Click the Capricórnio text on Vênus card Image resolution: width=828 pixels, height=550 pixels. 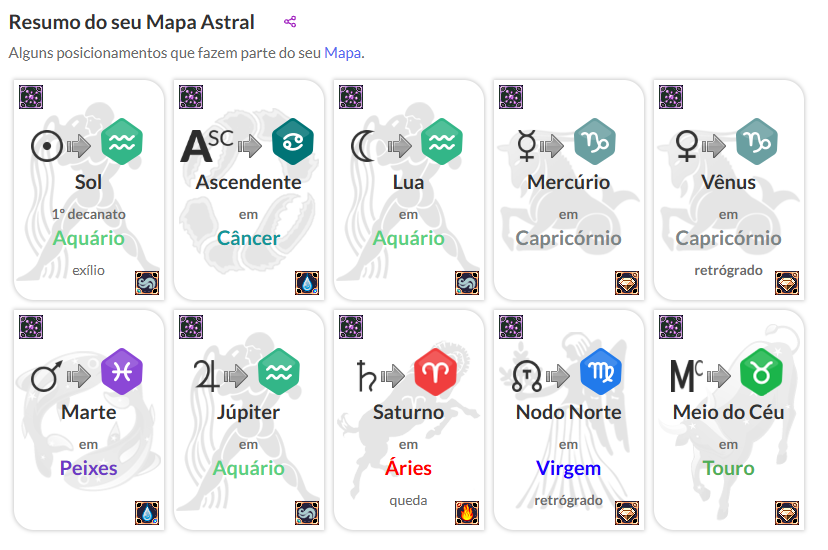point(728,239)
